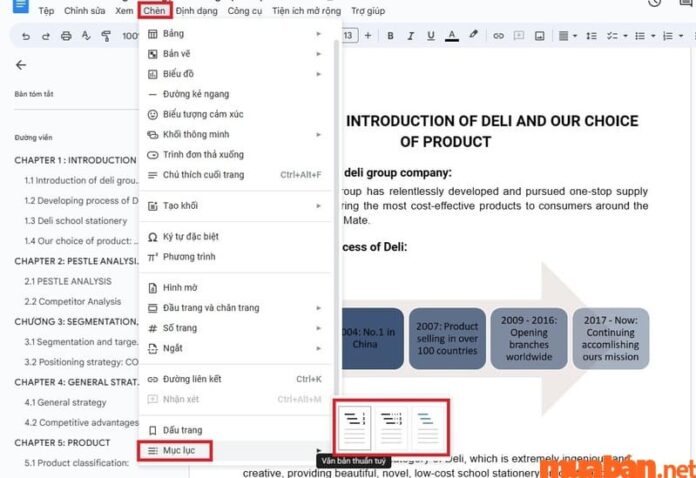This screenshot has width=696, height=478.
Task: Go to 2.2 Competitor Analysis heading
Action: click(x=73, y=301)
